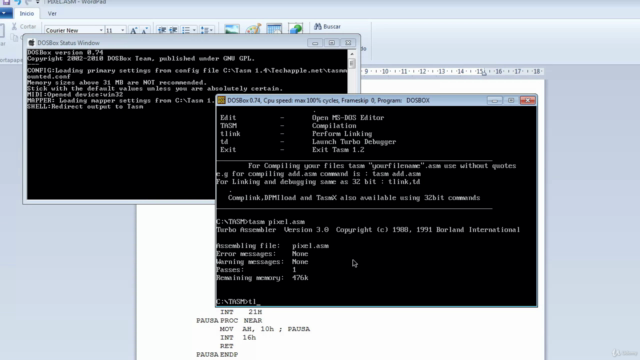The height and width of the screenshot is (360, 640).
Task: Minimize the DOSBox Status Window
Action: point(315,42)
